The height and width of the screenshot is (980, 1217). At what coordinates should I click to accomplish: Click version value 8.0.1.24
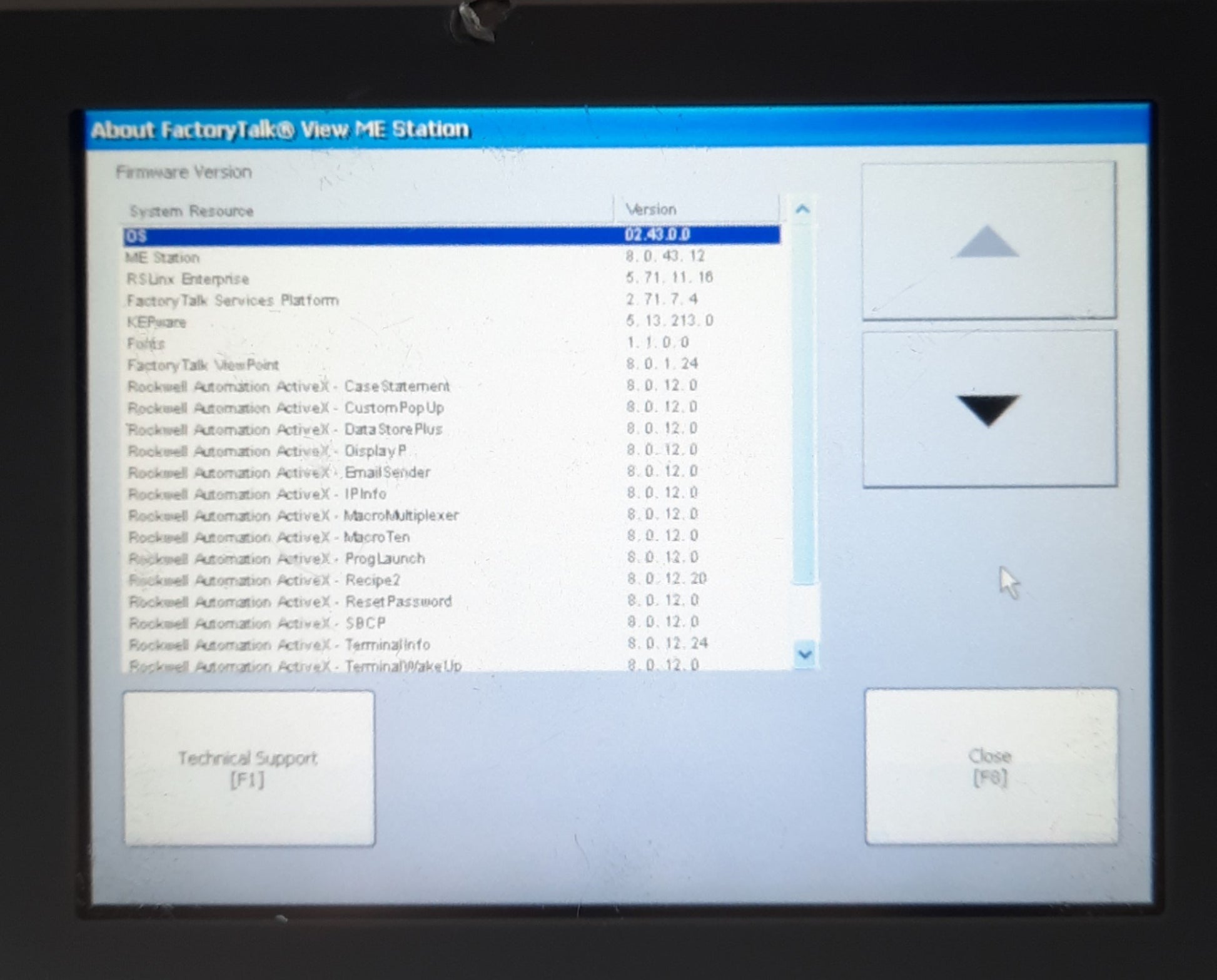point(663,363)
